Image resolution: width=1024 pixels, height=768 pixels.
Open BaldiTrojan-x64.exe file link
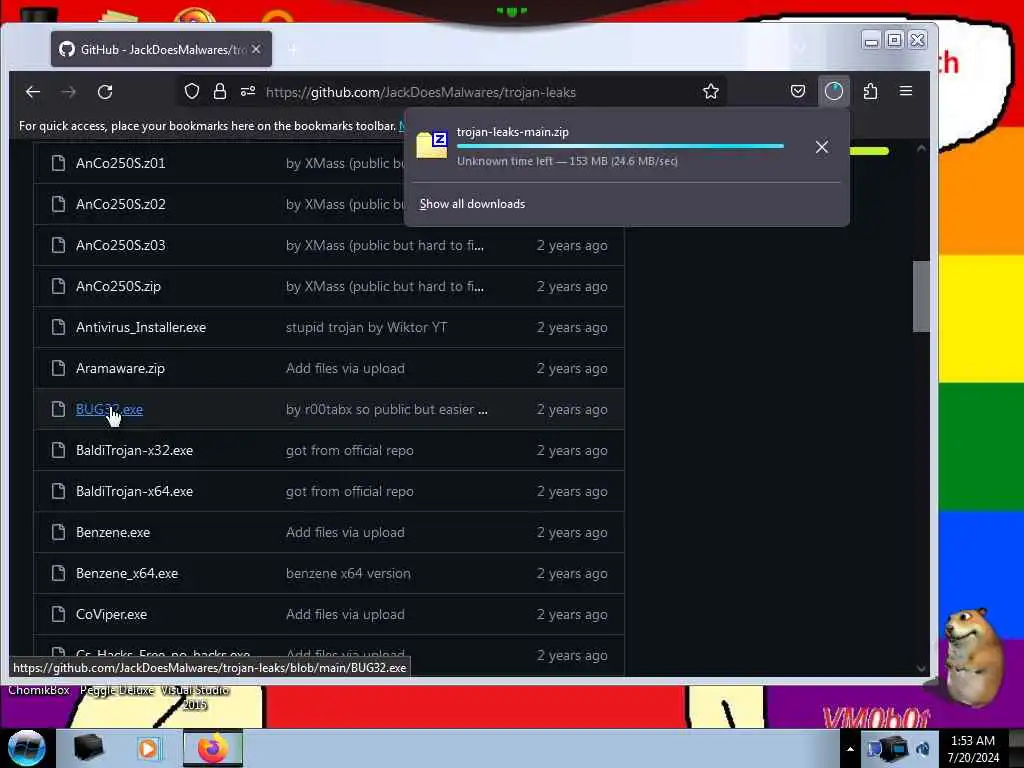click(x=134, y=492)
